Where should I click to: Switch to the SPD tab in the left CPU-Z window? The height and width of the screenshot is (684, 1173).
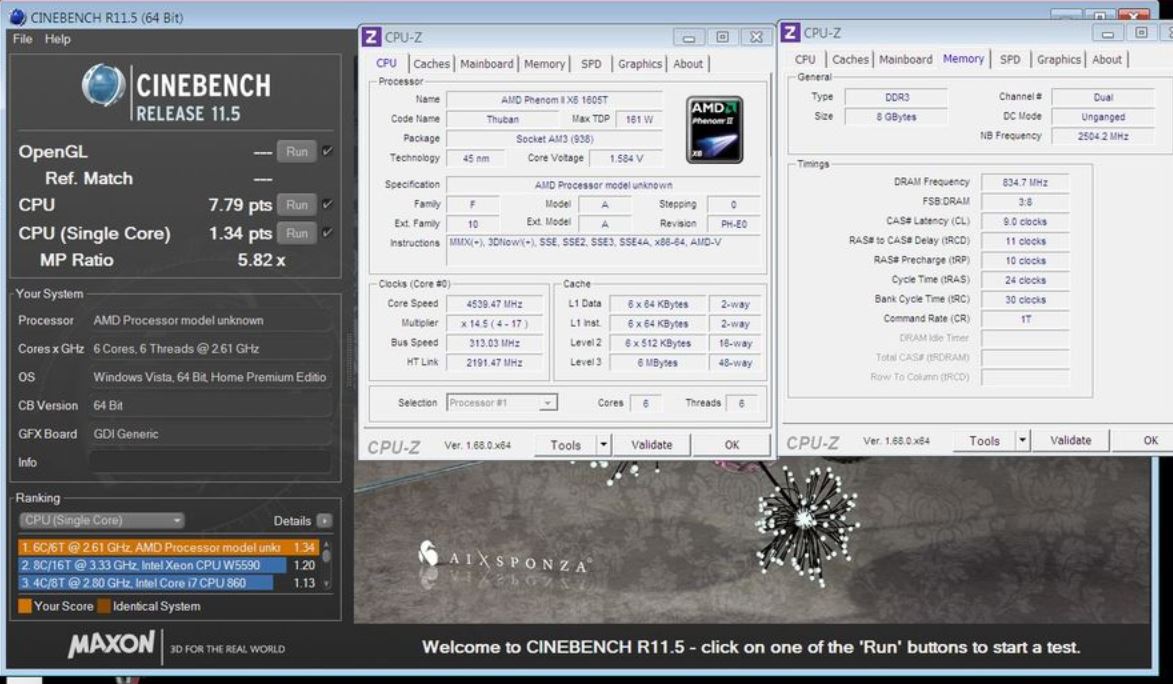[591, 64]
